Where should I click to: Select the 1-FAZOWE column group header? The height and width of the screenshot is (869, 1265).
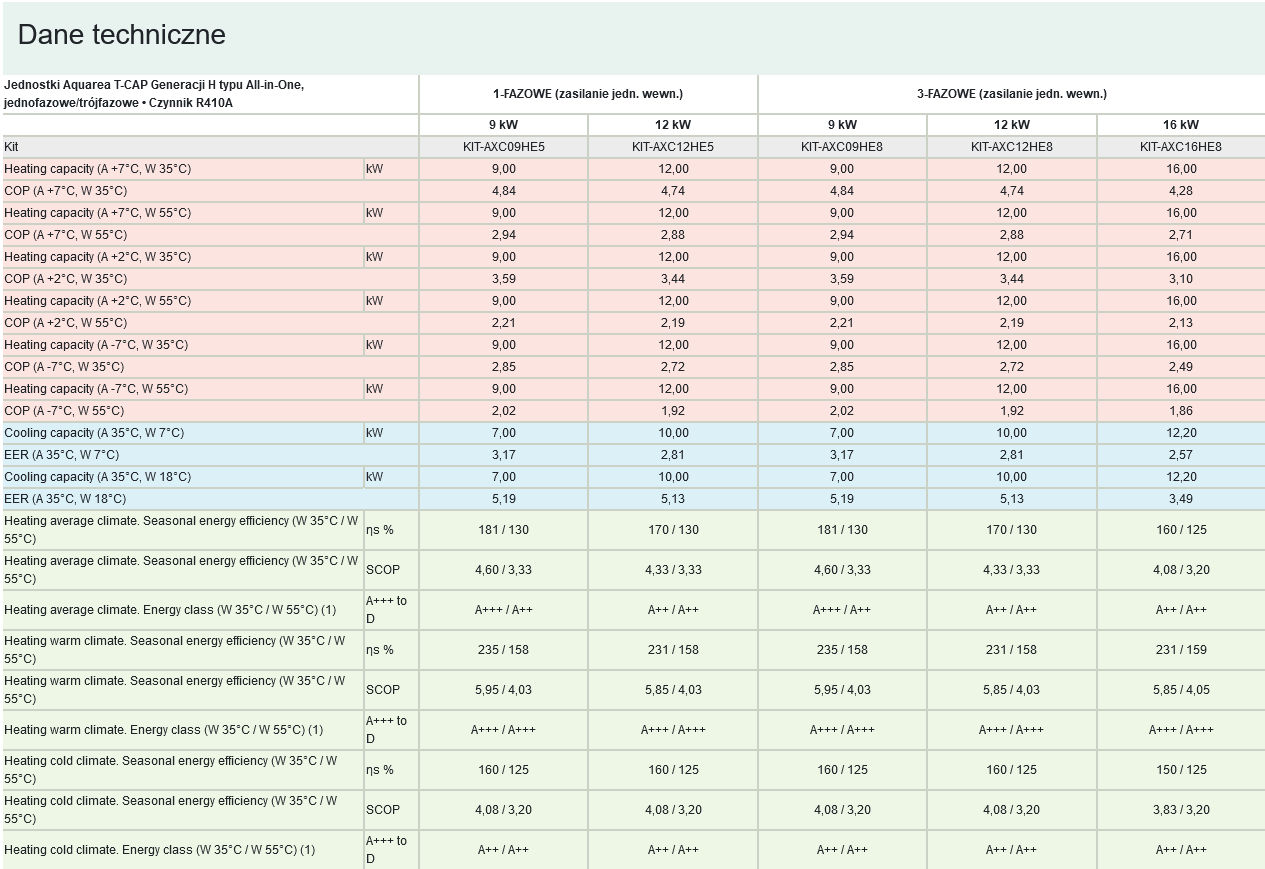pyautogui.click(x=588, y=94)
